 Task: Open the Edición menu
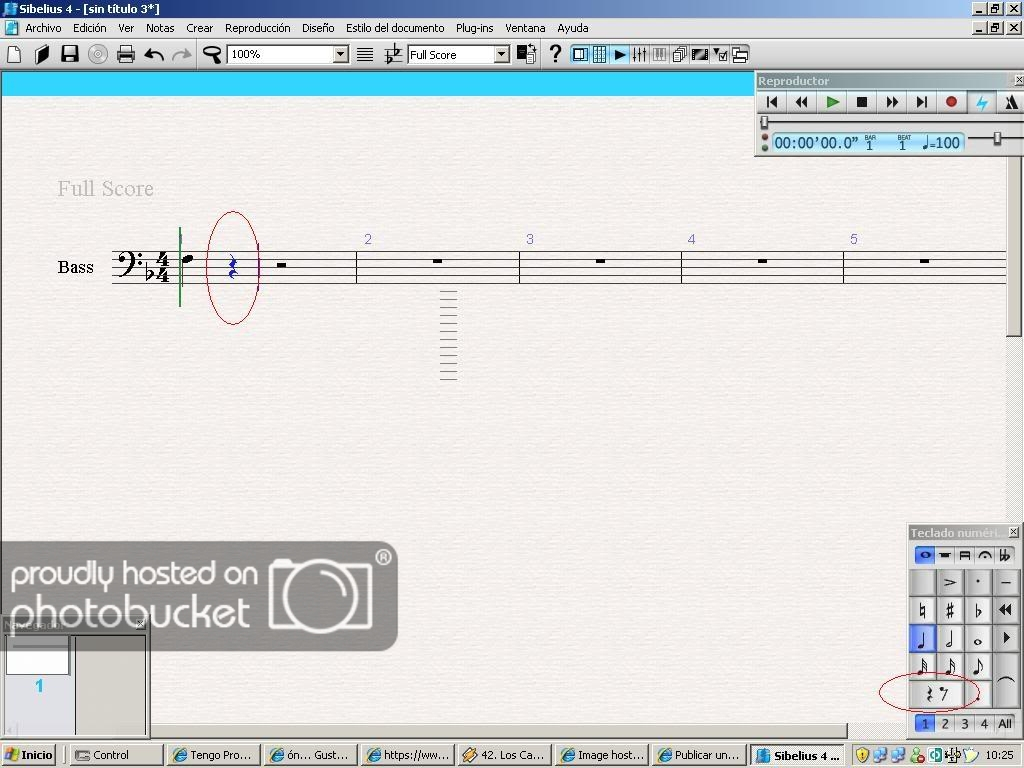[89, 28]
